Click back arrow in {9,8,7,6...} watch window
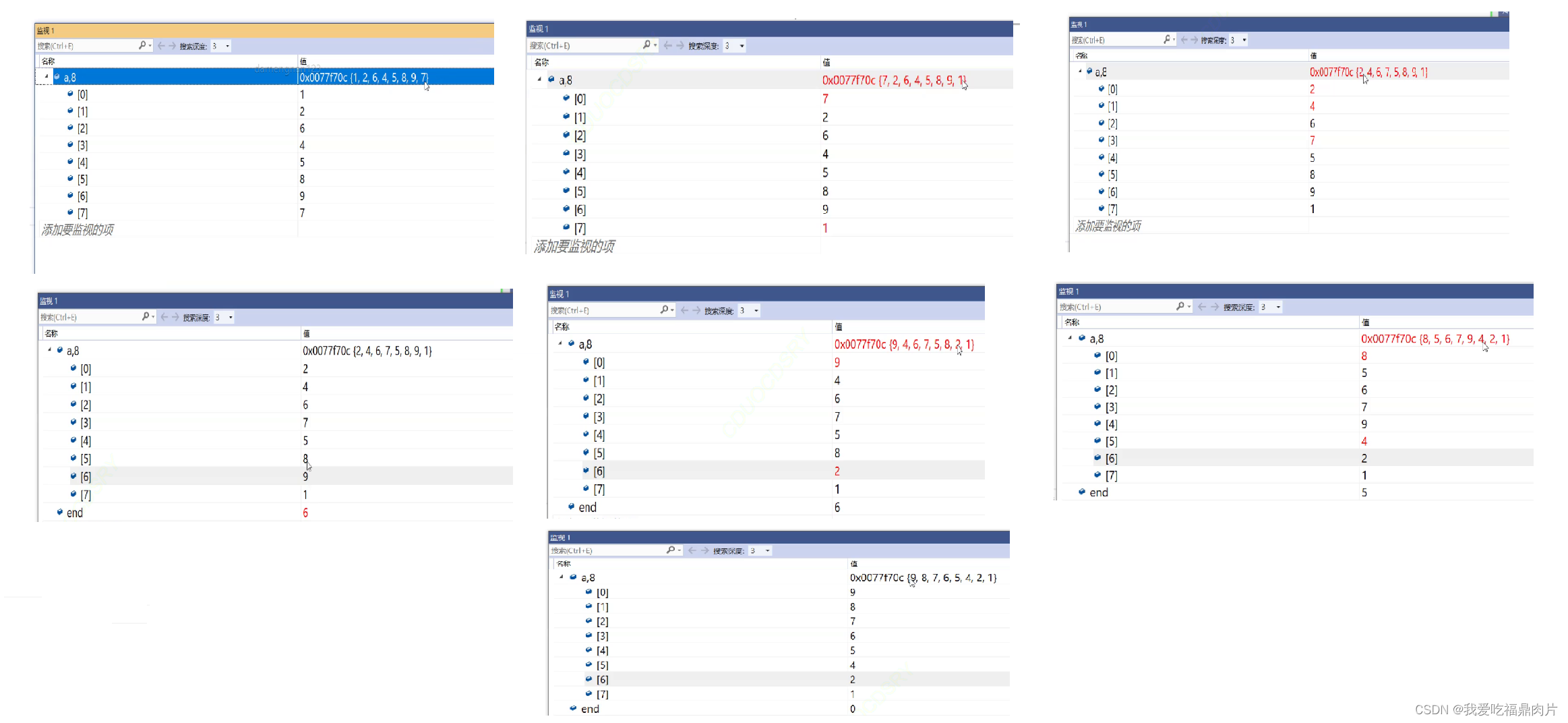The height and width of the screenshot is (723, 1568). tap(692, 551)
